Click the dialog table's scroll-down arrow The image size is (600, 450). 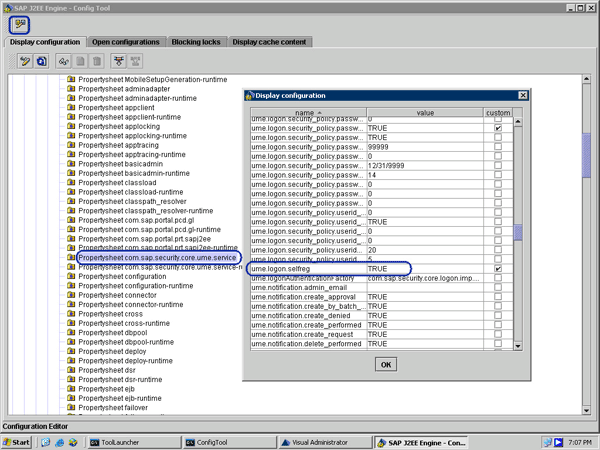point(518,346)
